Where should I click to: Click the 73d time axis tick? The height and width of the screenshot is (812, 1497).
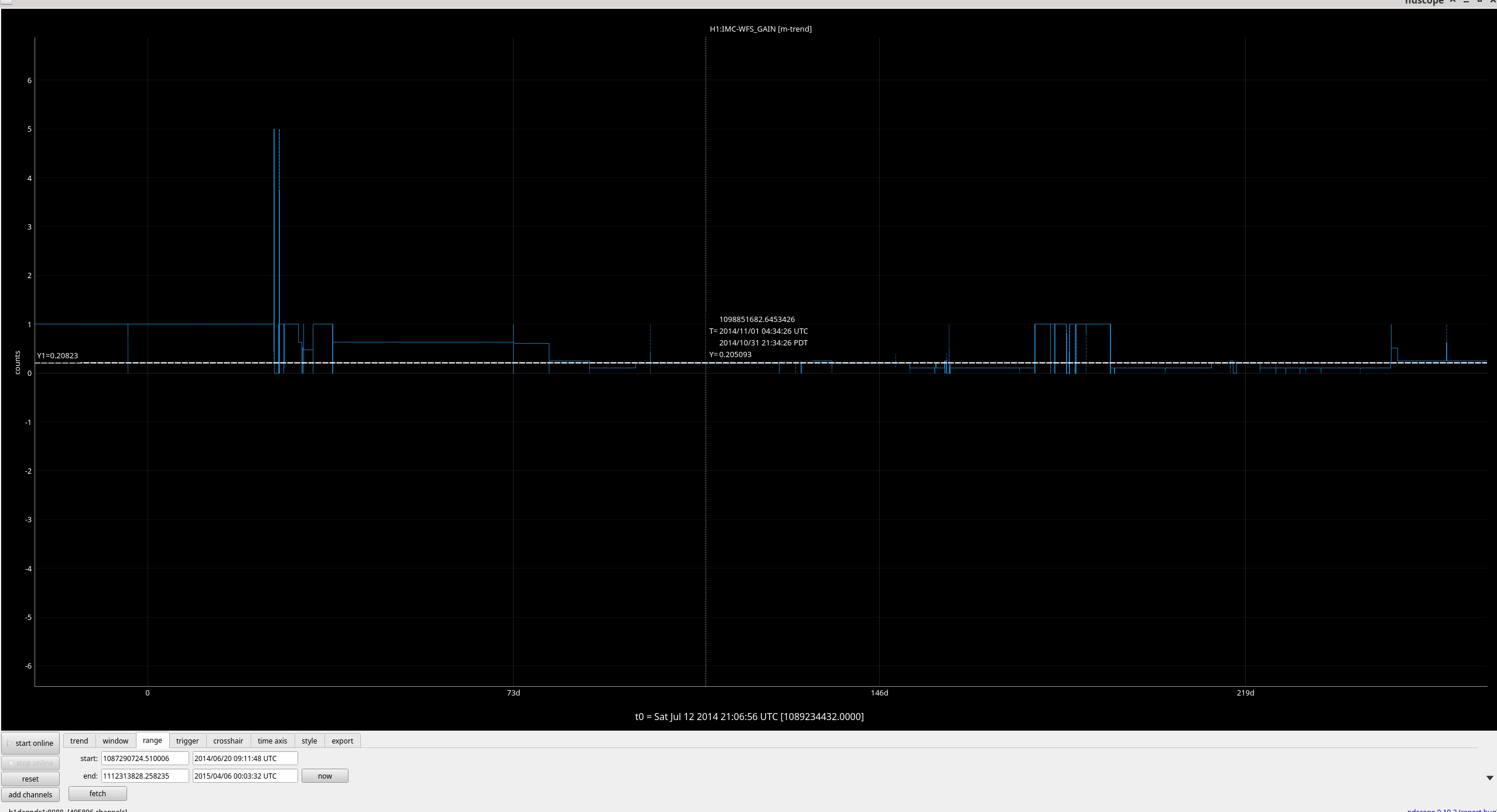pos(513,693)
